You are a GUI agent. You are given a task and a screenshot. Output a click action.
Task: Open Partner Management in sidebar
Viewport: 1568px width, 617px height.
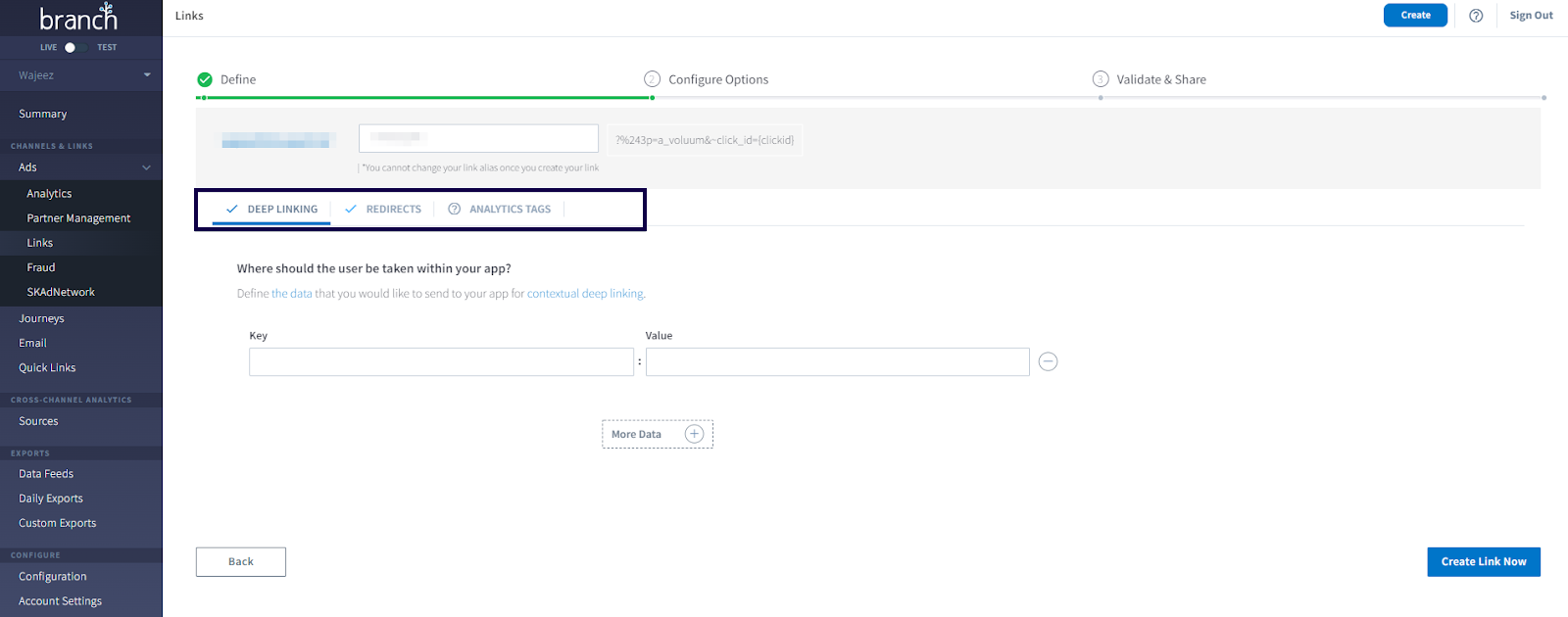(78, 218)
